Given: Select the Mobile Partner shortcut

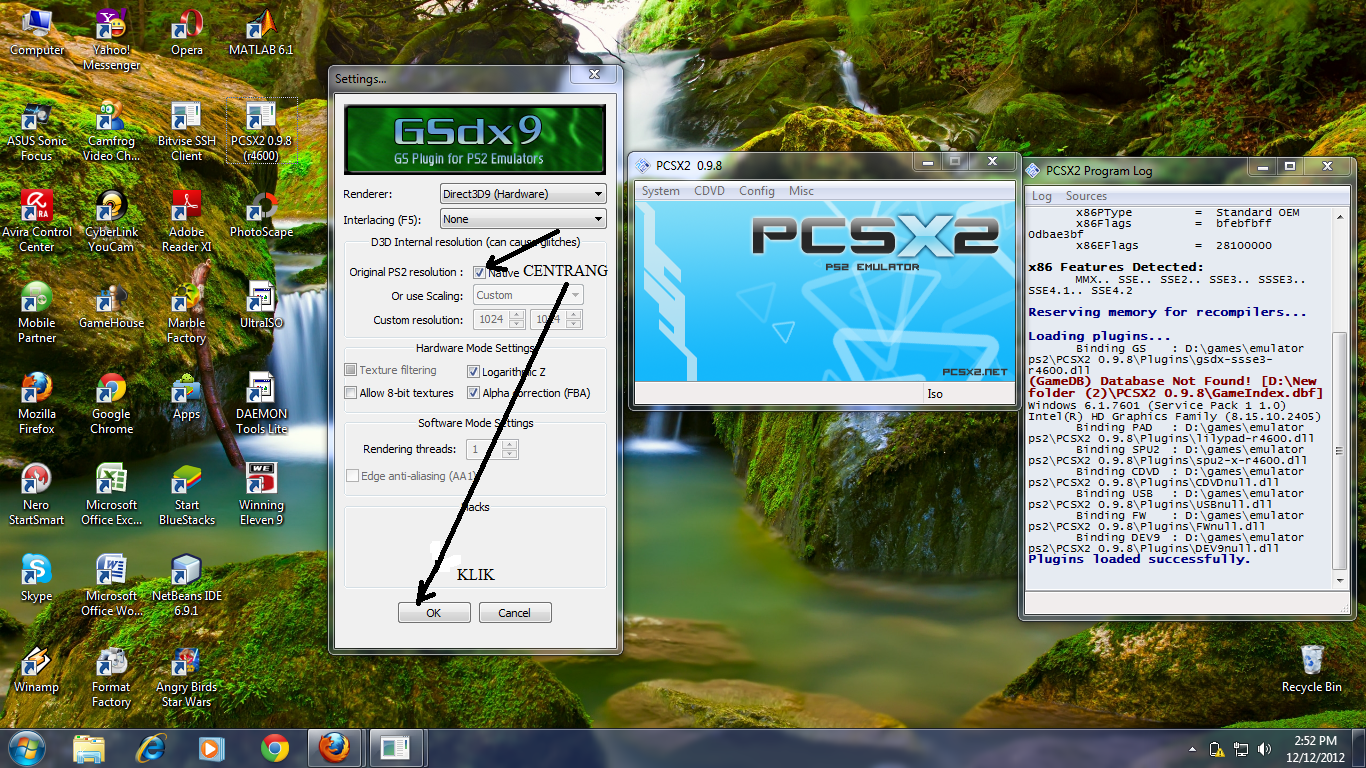Looking at the screenshot, I should [37, 313].
